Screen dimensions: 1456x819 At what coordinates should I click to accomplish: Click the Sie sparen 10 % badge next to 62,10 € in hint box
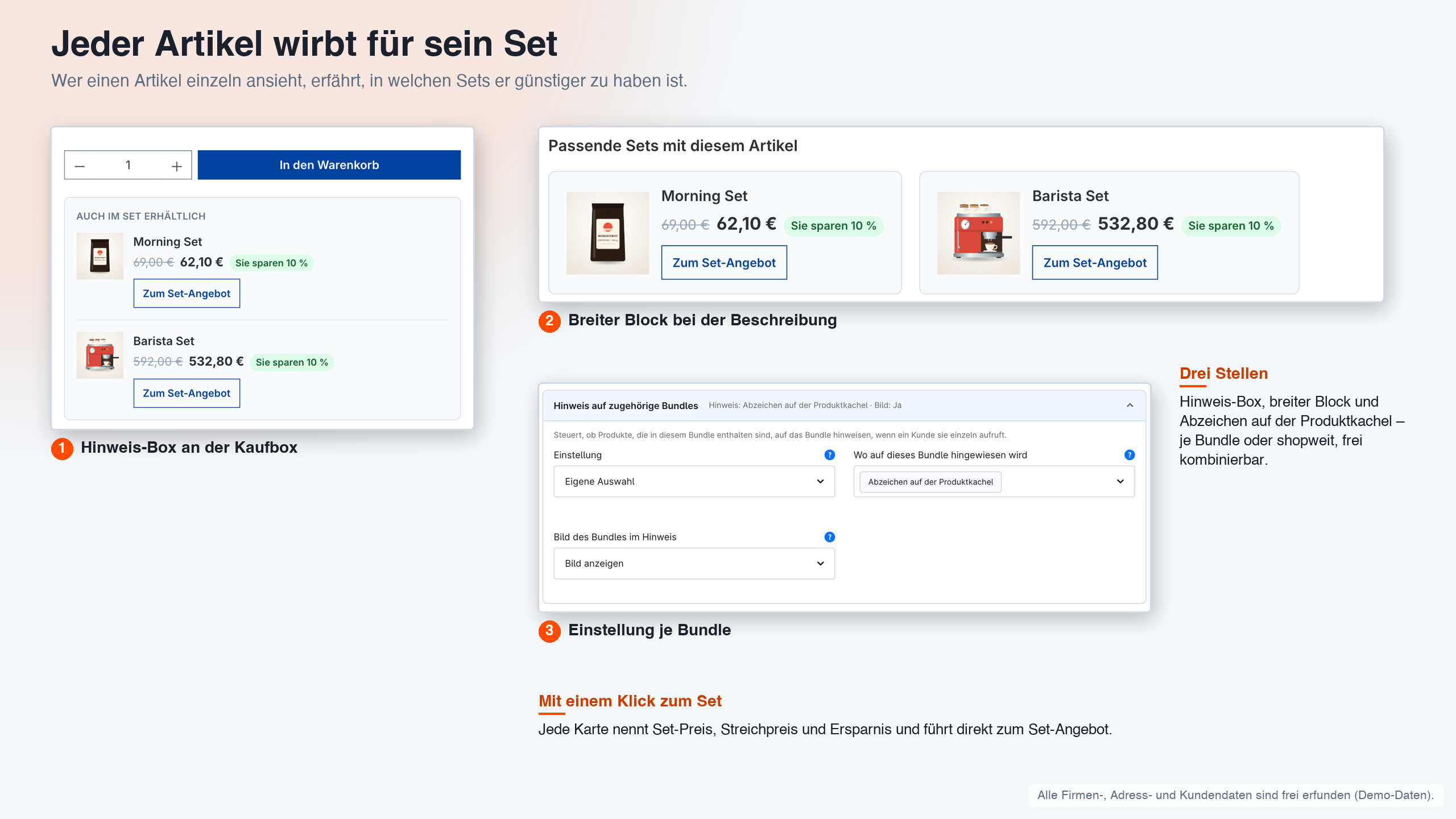click(x=271, y=263)
